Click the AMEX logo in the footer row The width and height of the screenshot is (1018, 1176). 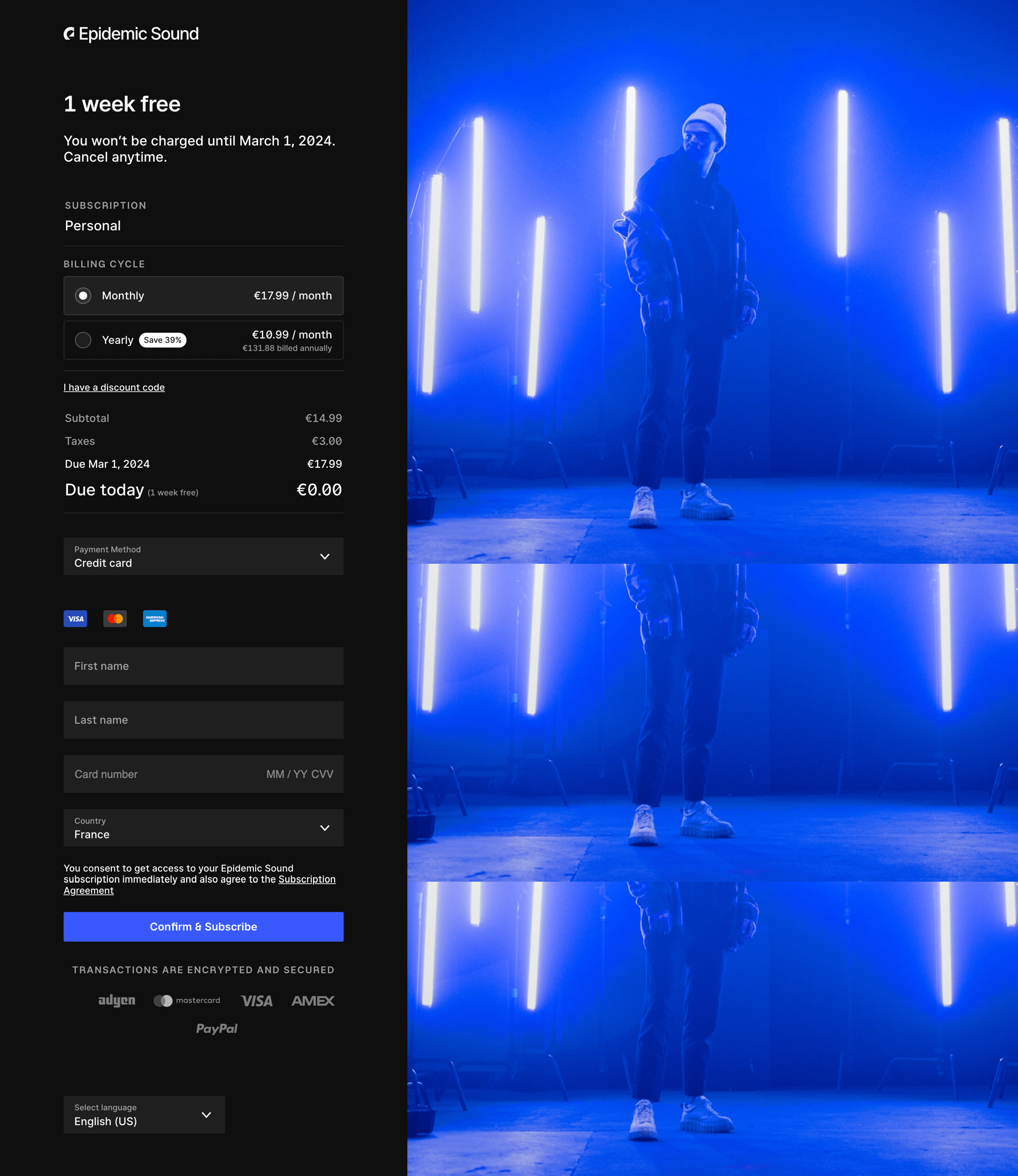[x=312, y=1000]
